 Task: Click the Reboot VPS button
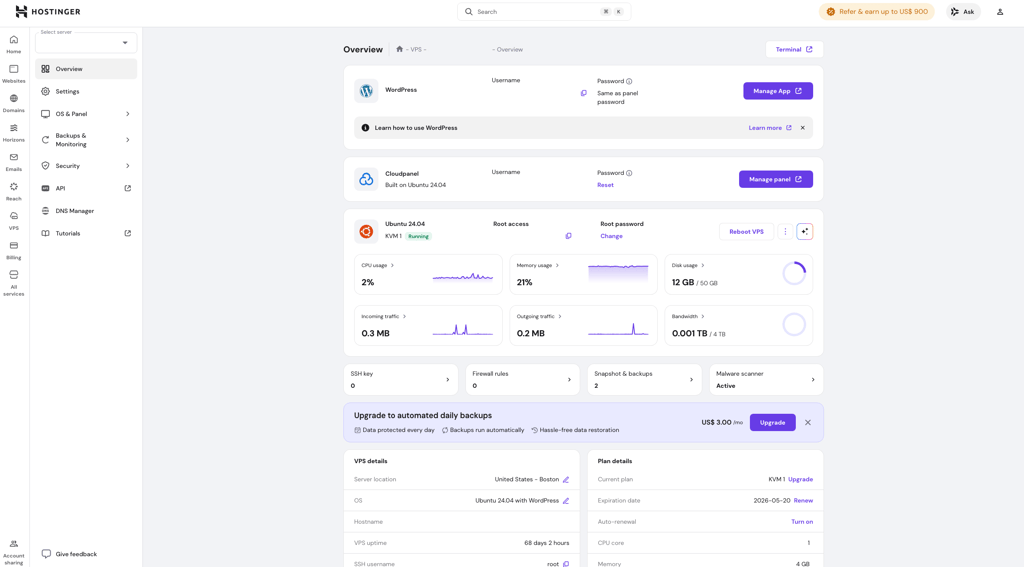pos(746,231)
